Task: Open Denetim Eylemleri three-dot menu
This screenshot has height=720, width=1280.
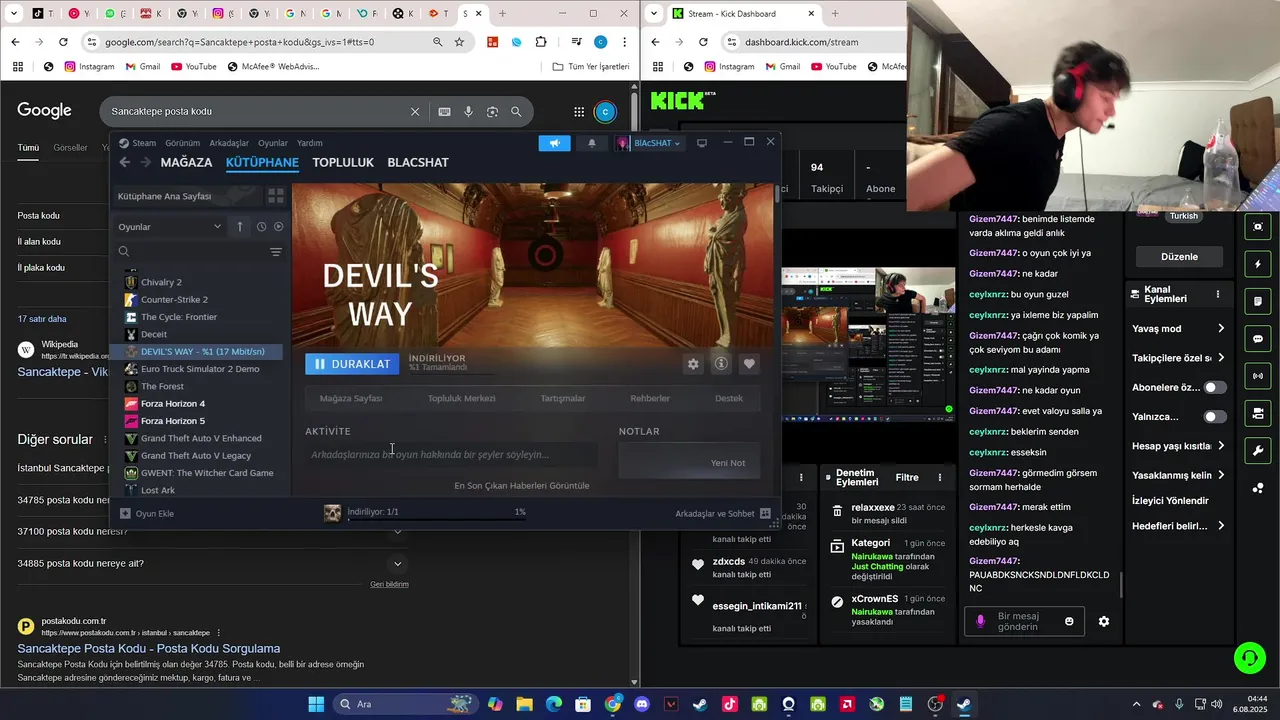Action: 939,478
